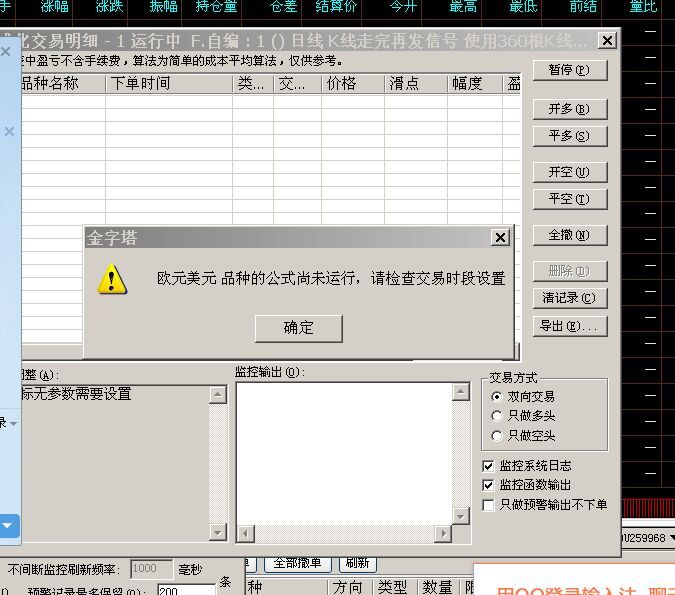Clear records with 清记录(C)

click(570, 298)
